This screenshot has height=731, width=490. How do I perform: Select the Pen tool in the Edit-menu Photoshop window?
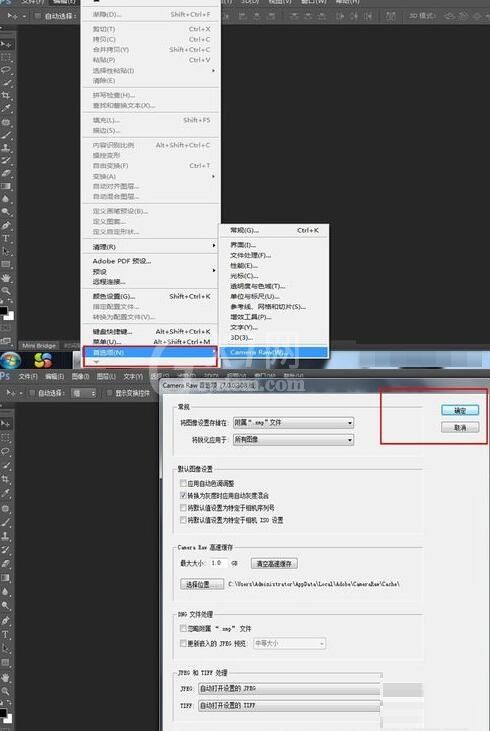[x=6, y=225]
